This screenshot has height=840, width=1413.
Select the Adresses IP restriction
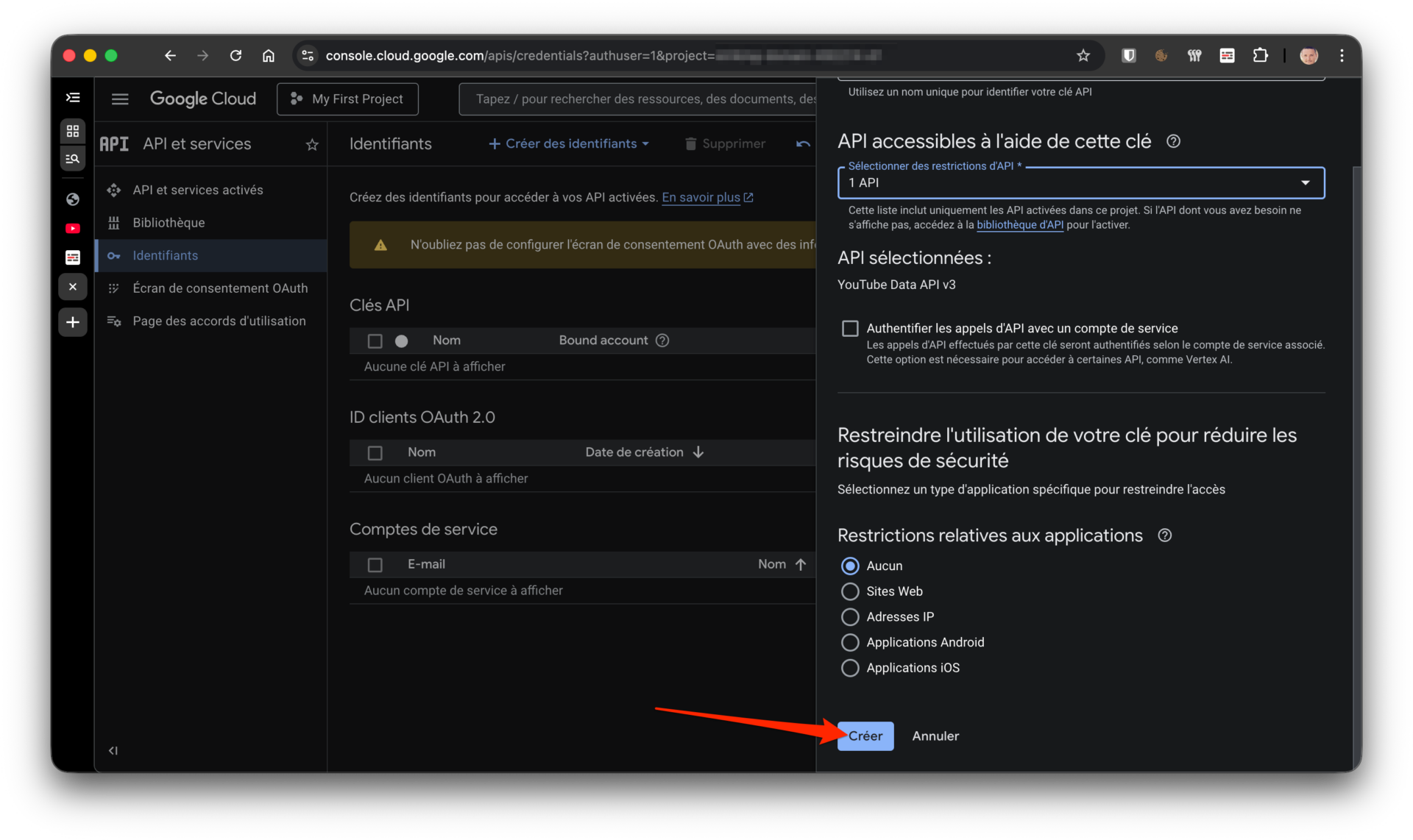point(850,616)
